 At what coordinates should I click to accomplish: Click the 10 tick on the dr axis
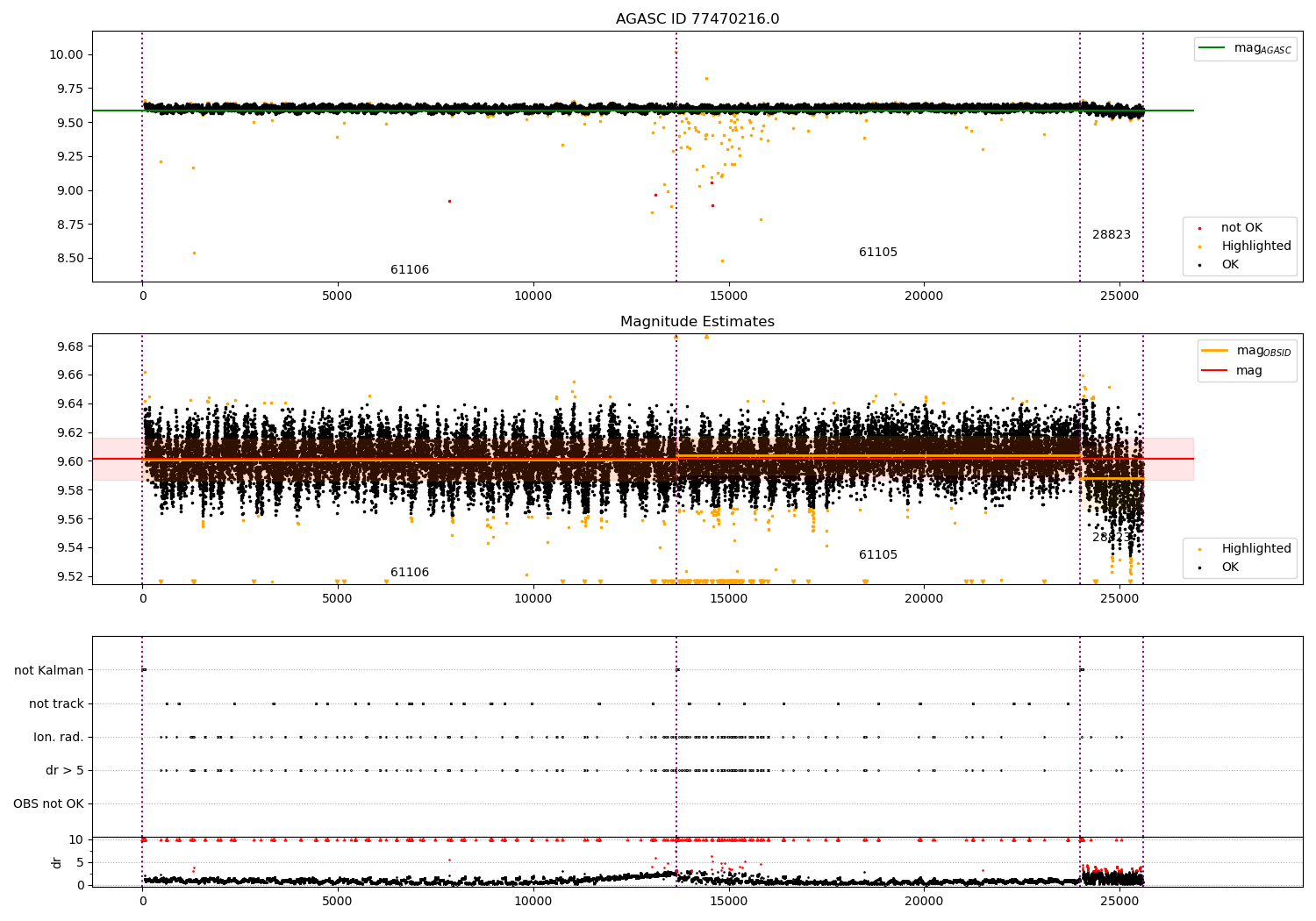[76, 840]
